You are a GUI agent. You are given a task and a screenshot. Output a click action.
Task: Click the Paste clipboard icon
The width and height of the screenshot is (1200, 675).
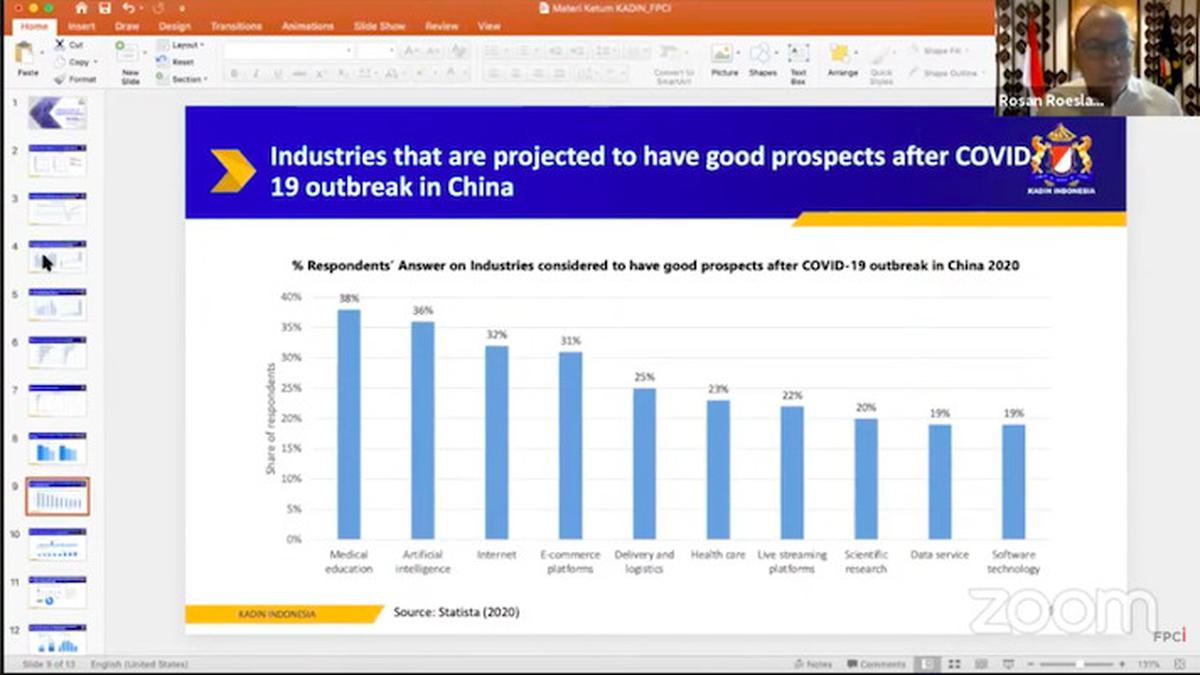[x=25, y=54]
